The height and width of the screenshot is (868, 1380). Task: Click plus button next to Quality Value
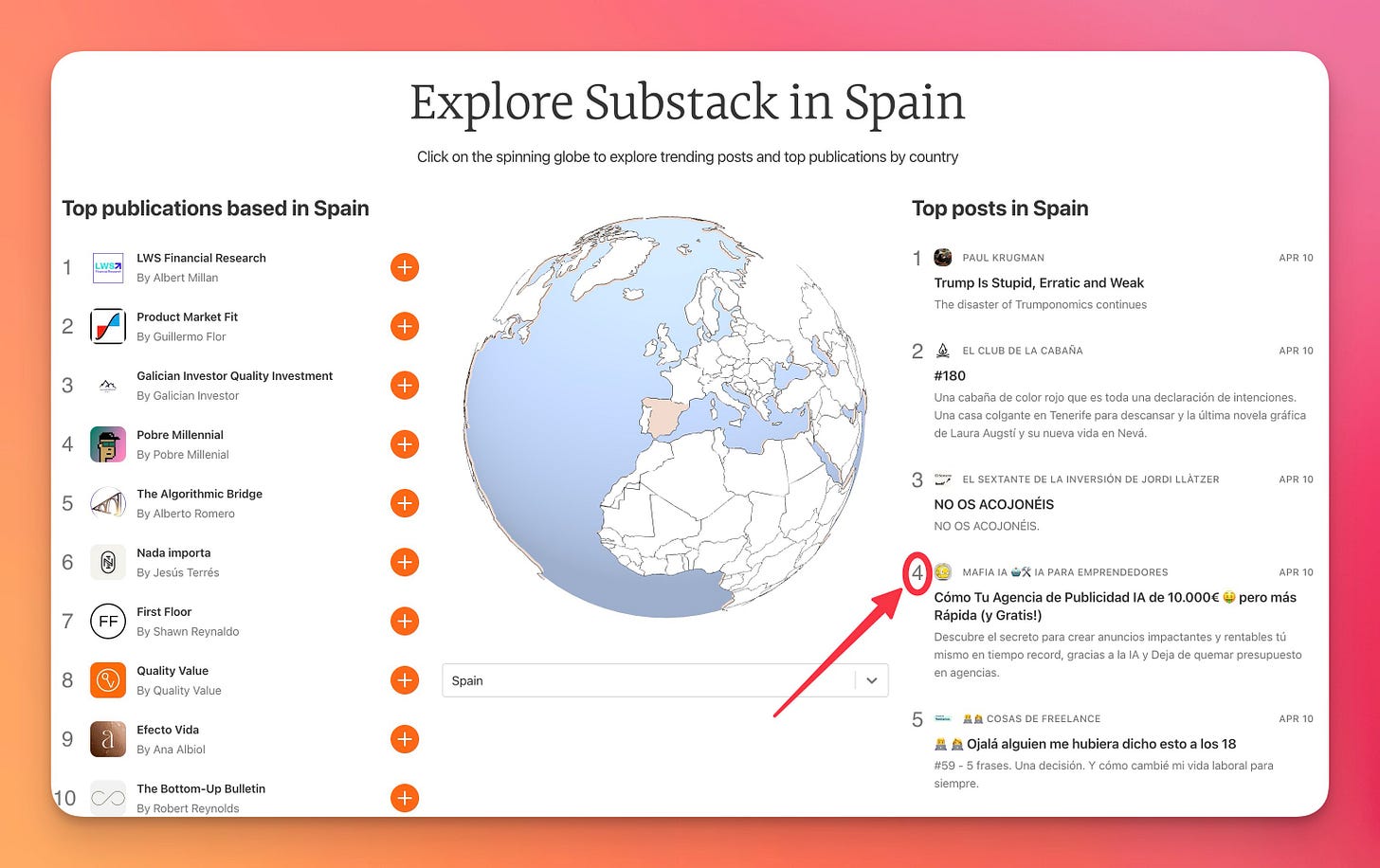405,679
